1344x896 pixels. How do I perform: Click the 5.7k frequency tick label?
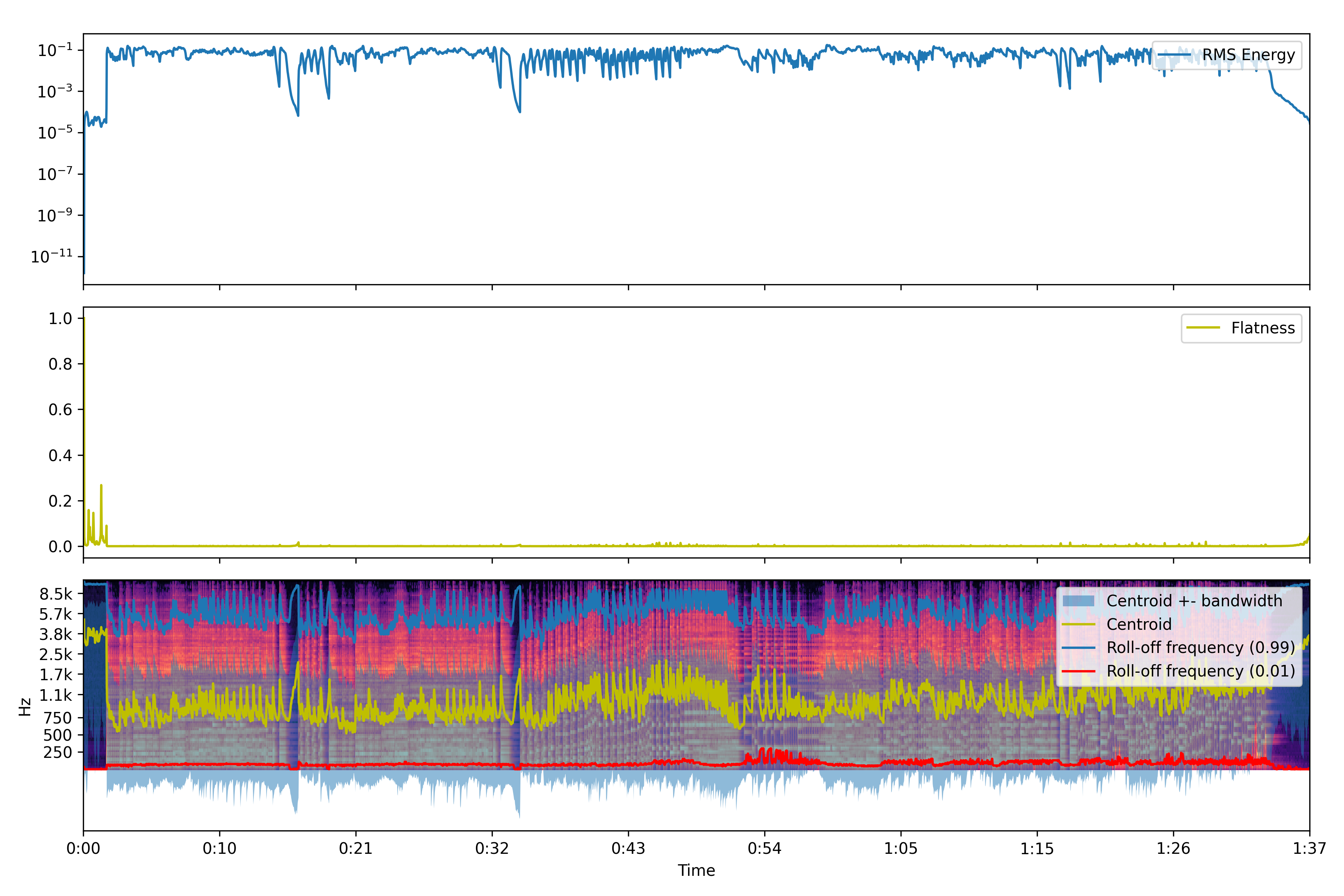56,614
